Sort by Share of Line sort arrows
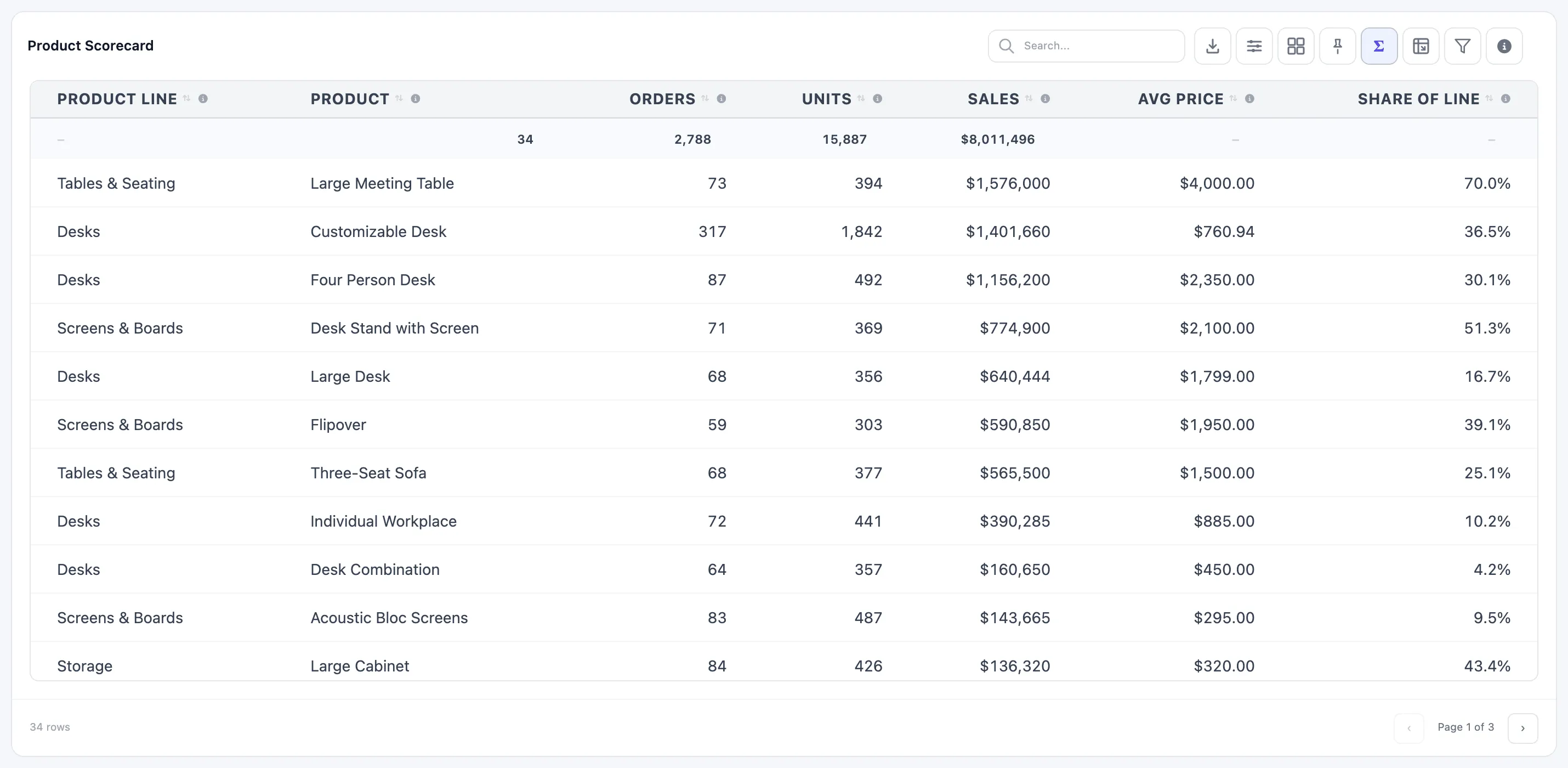1568x768 pixels. click(1489, 99)
